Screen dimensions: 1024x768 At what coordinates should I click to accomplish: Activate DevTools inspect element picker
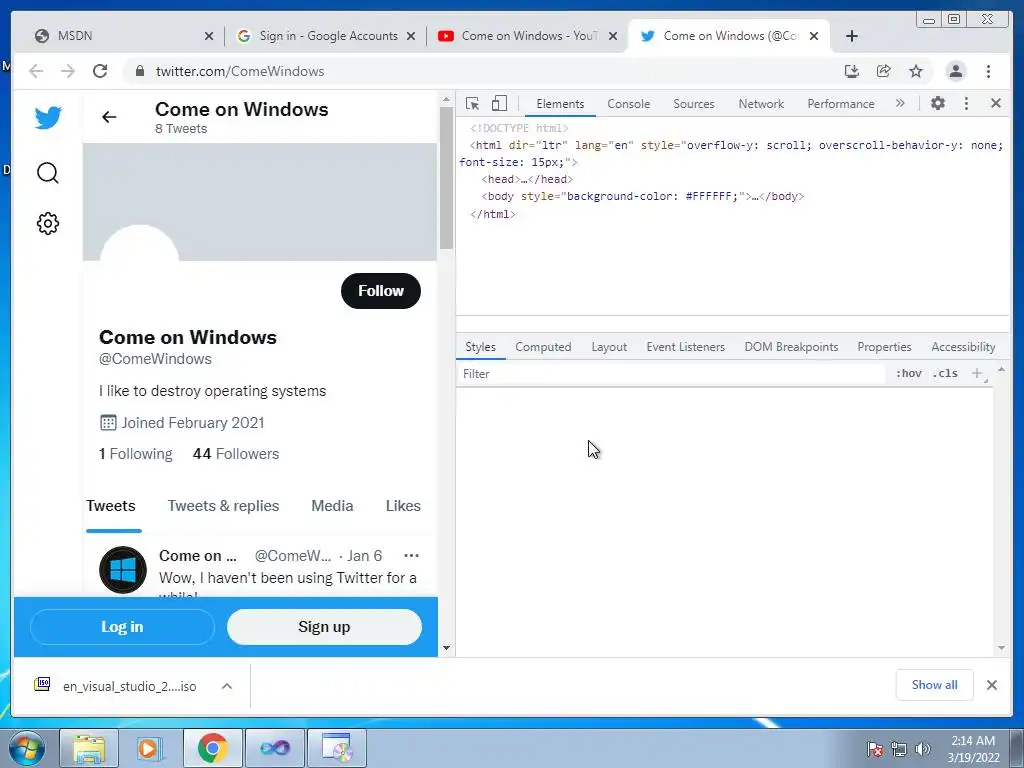click(x=473, y=103)
